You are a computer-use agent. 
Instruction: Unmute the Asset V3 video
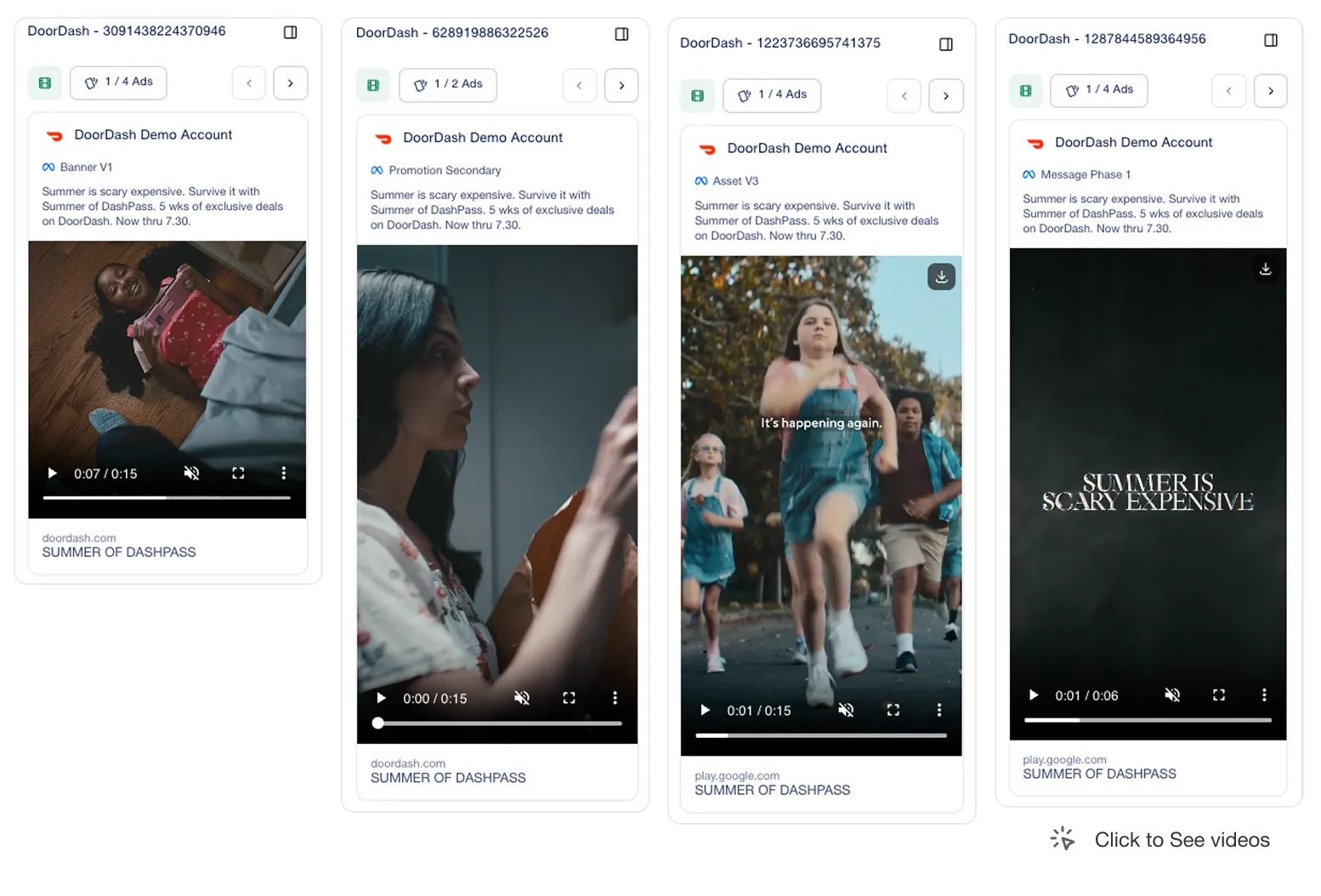tap(846, 710)
